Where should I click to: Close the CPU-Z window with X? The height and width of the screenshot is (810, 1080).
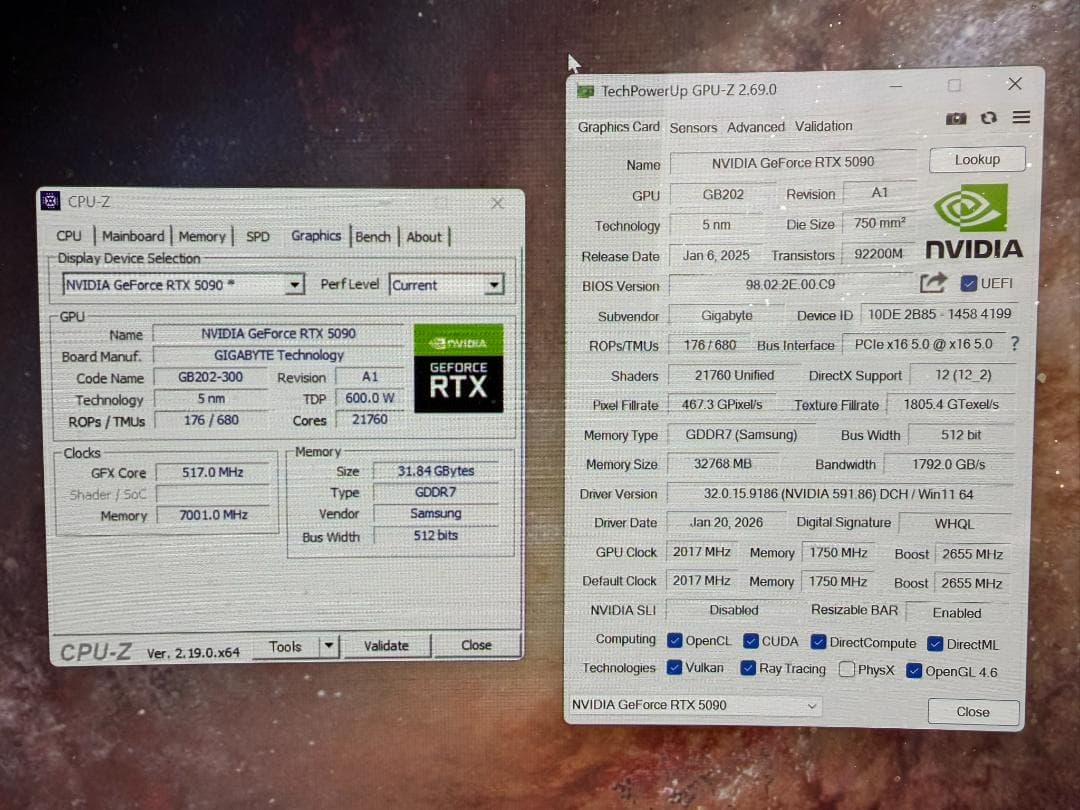tap(497, 203)
